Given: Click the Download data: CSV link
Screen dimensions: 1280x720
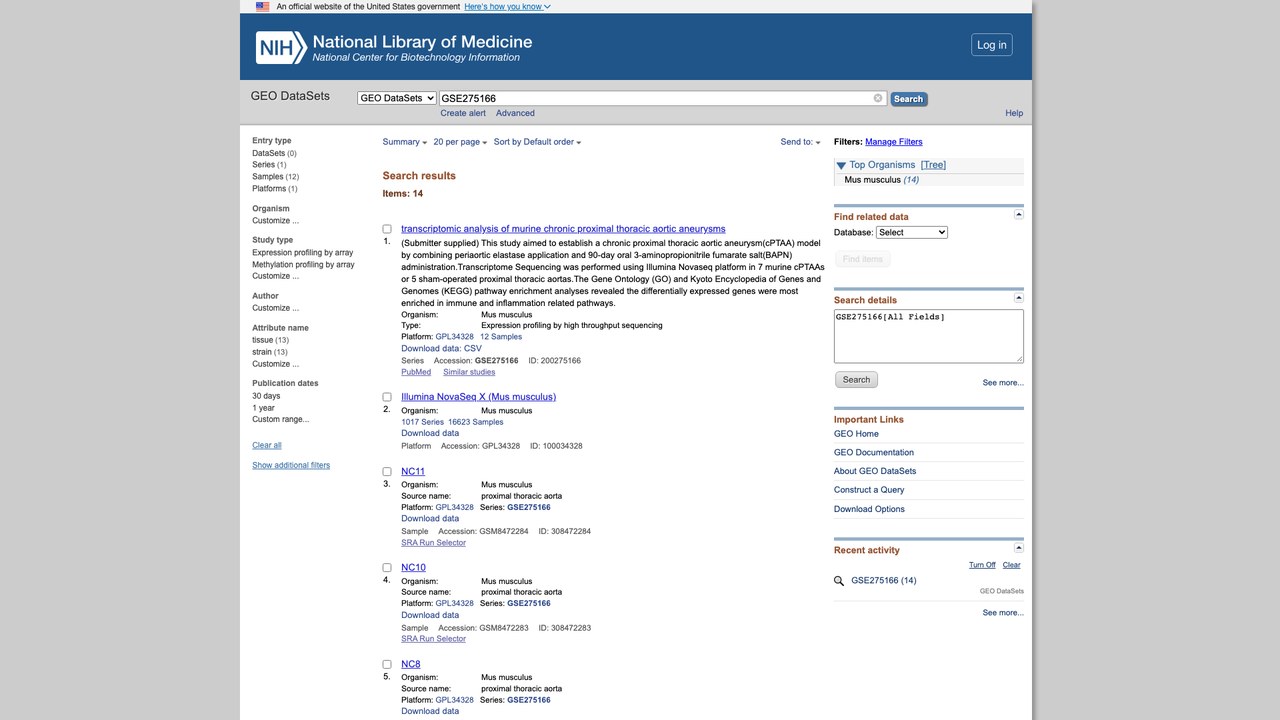Looking at the screenshot, I should click(x=441, y=349).
